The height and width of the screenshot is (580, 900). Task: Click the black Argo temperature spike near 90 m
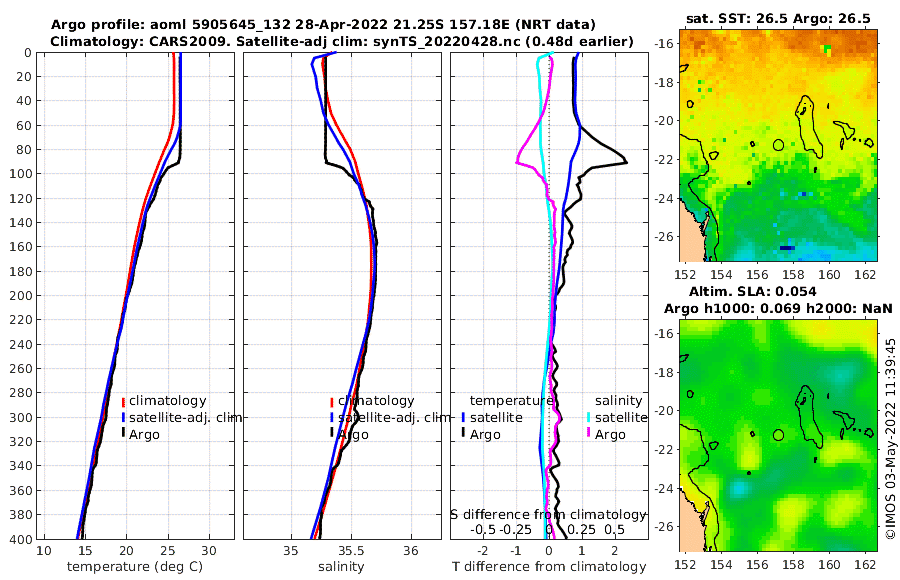[x=623, y=161]
